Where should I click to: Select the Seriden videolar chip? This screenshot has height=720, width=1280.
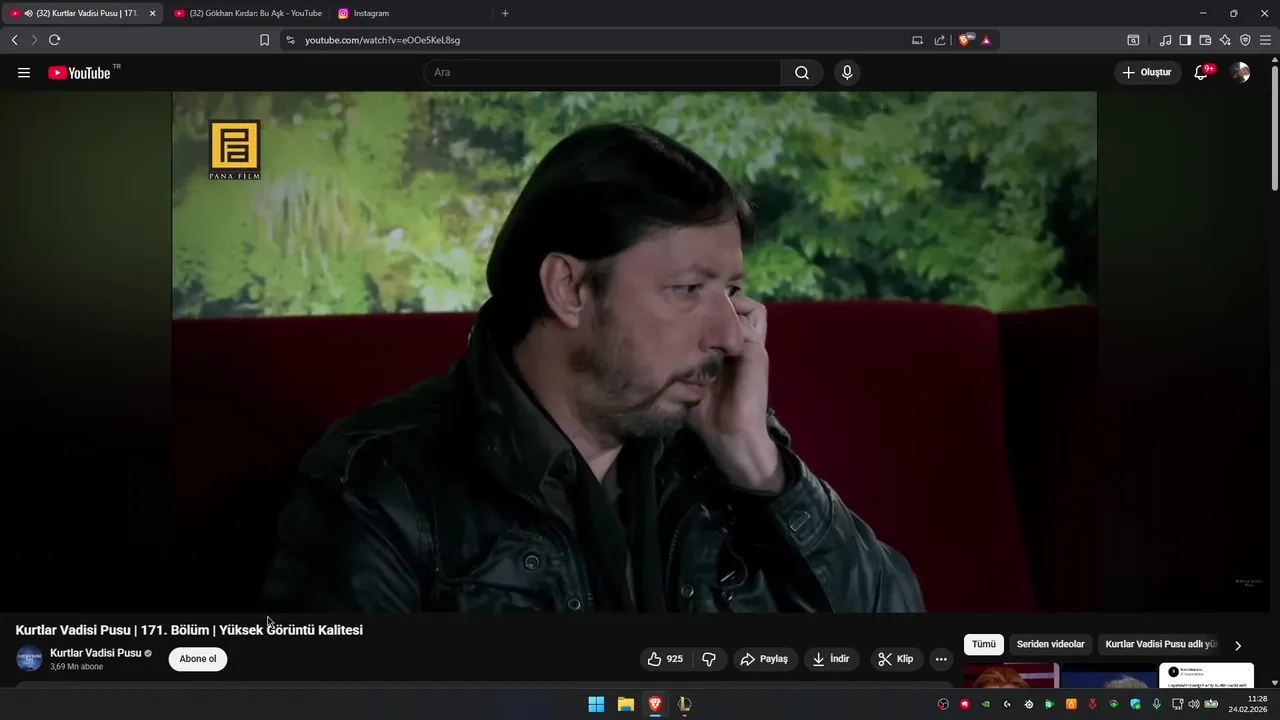(1050, 645)
